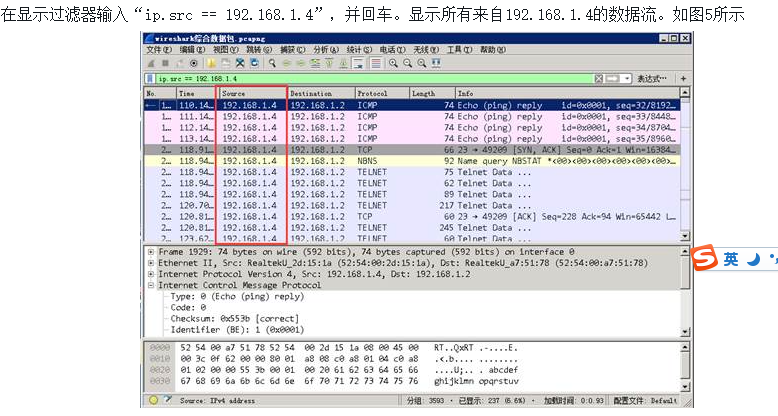778x416 pixels.
Task: Sort by the Protocol column header
Action: 383,93
